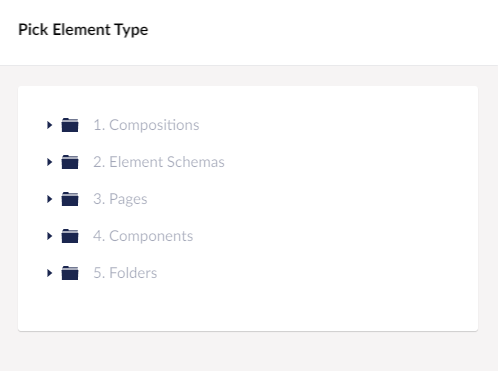
Task: Click blank white card area below Folders
Action: (x=248, y=308)
